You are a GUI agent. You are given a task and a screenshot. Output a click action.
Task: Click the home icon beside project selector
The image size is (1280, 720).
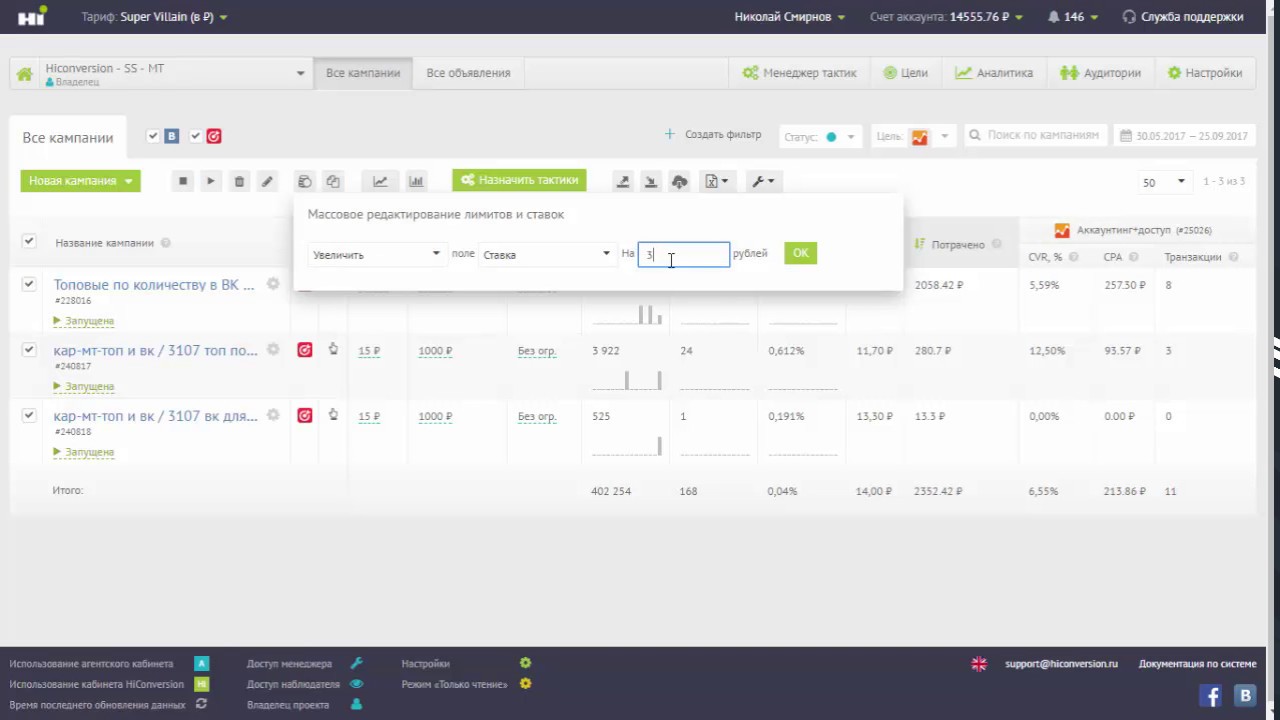click(x=24, y=73)
